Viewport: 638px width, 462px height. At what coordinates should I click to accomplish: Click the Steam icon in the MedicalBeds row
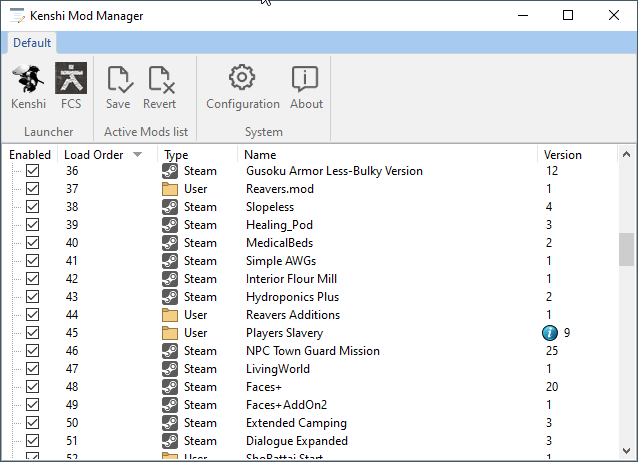tap(170, 243)
